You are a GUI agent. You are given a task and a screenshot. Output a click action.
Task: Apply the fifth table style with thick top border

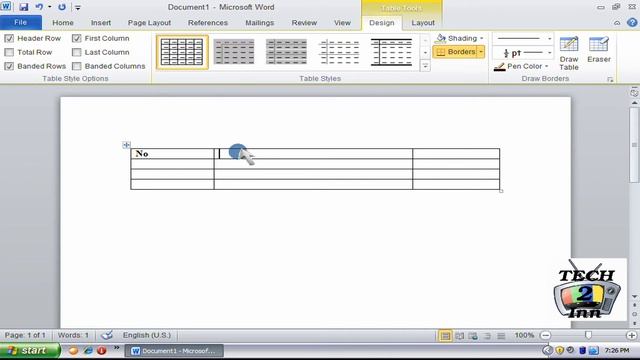(391, 52)
